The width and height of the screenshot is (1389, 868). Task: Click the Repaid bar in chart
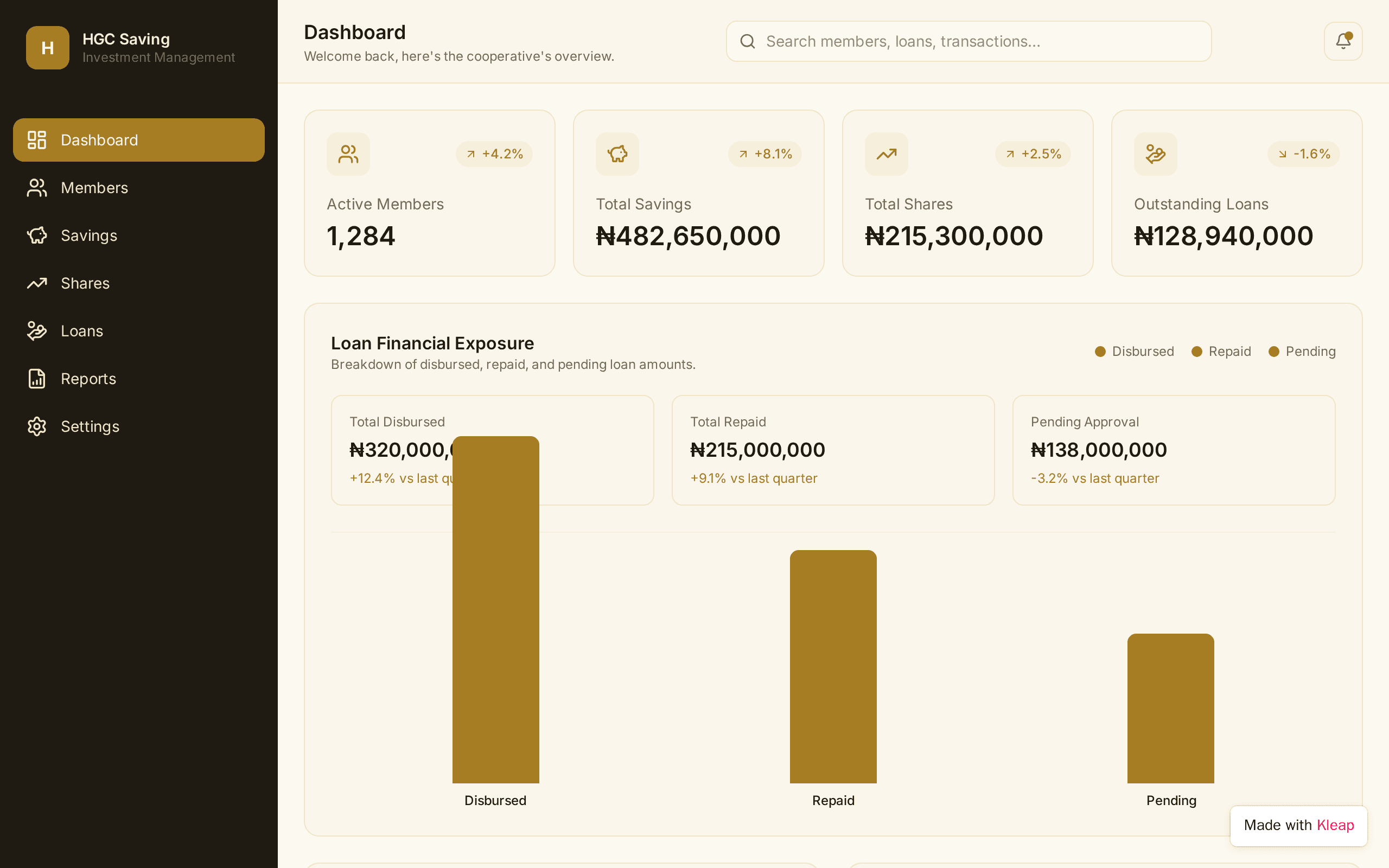click(833, 667)
